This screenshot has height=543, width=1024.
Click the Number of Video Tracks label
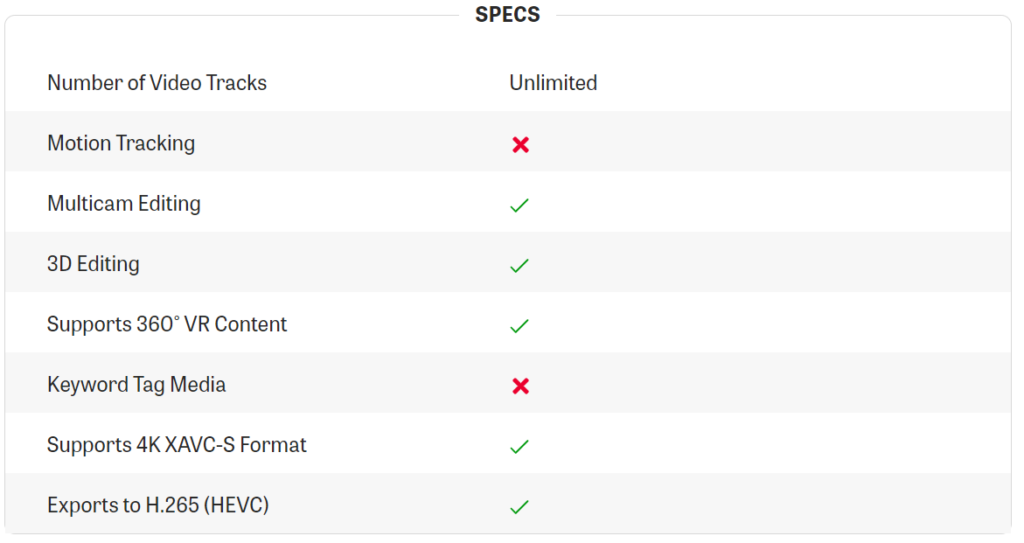157,83
